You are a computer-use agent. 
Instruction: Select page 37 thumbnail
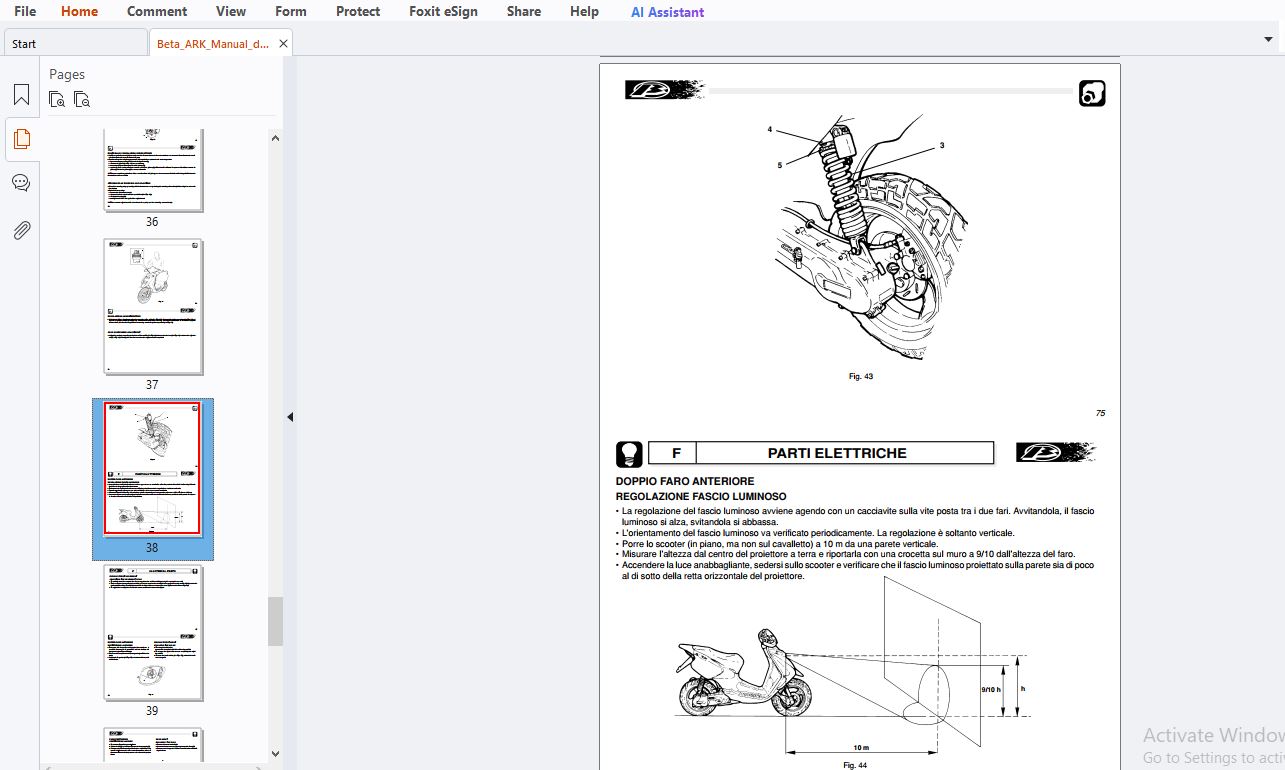(x=153, y=307)
